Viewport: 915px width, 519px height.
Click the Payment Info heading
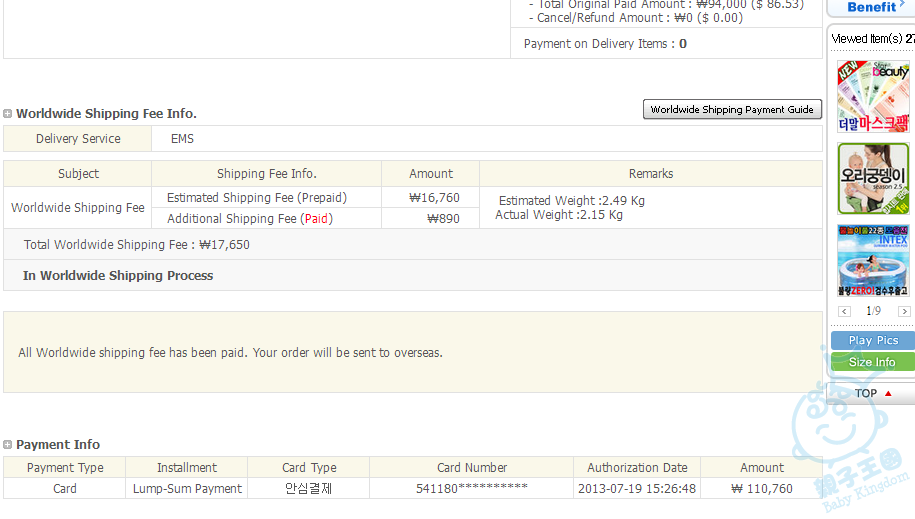click(x=58, y=444)
